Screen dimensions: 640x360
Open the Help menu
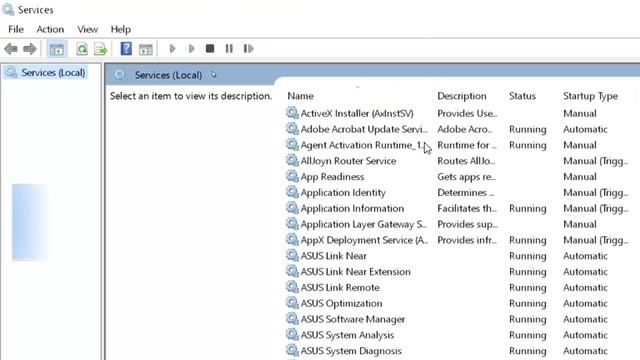[x=120, y=29]
